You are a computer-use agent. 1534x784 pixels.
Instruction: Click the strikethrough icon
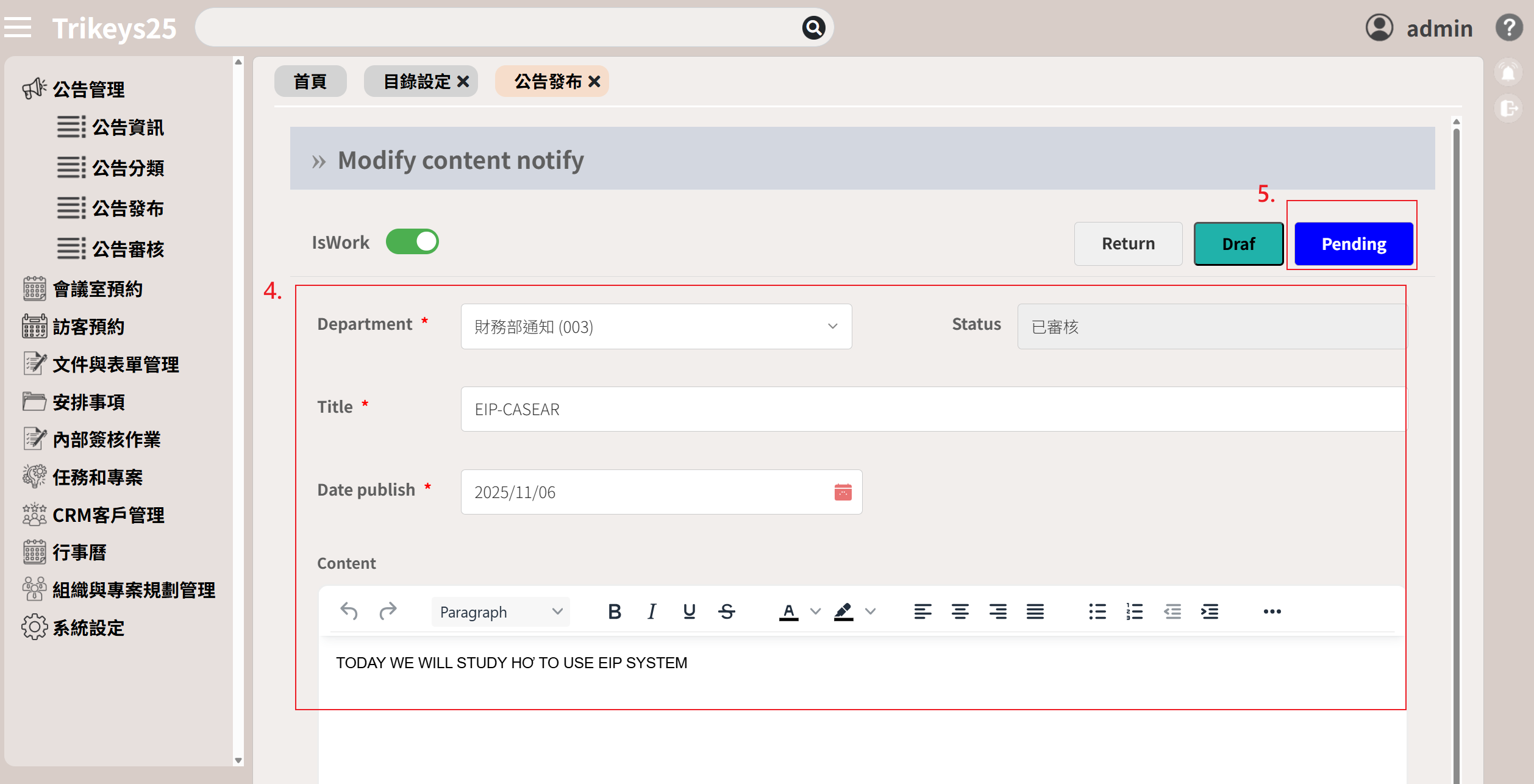click(727, 611)
